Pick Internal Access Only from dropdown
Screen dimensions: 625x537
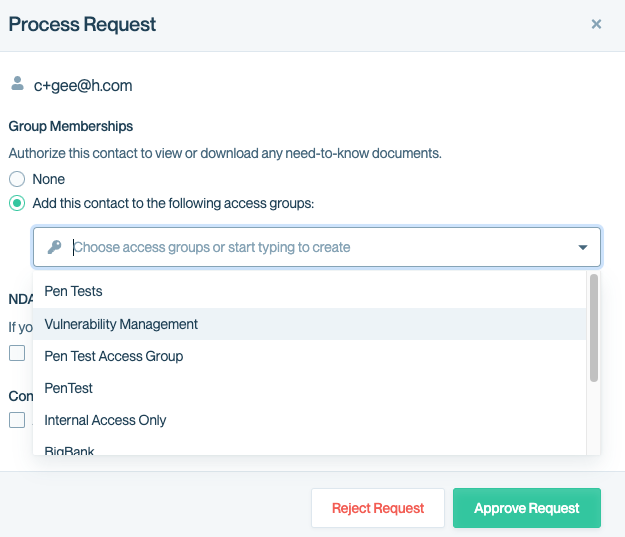click(x=105, y=420)
